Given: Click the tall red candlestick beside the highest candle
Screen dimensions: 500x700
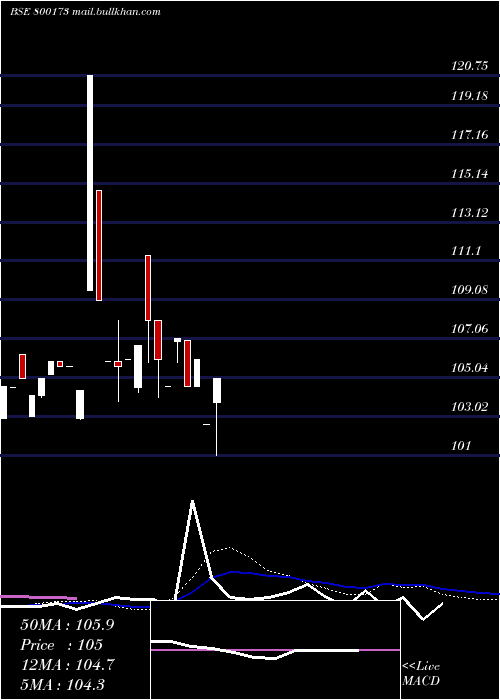Looking at the screenshot, I should [99, 246].
